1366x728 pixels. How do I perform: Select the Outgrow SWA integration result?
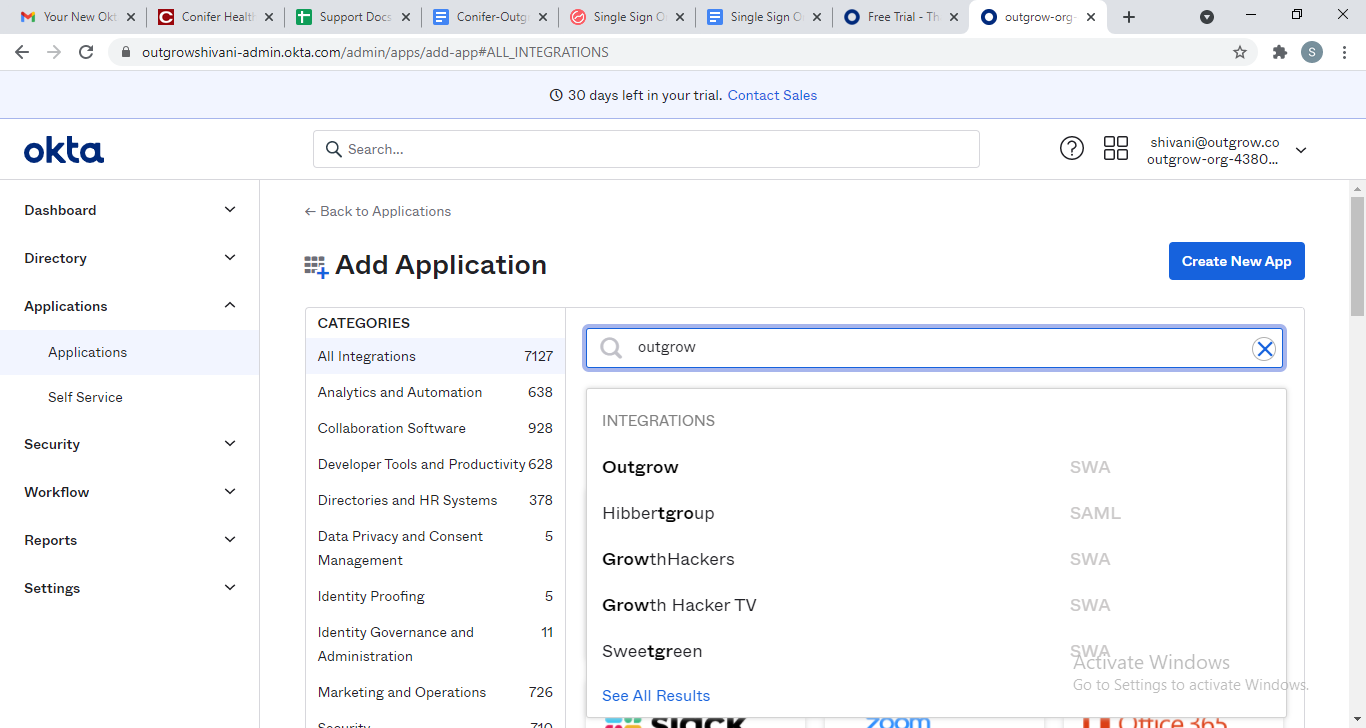936,467
